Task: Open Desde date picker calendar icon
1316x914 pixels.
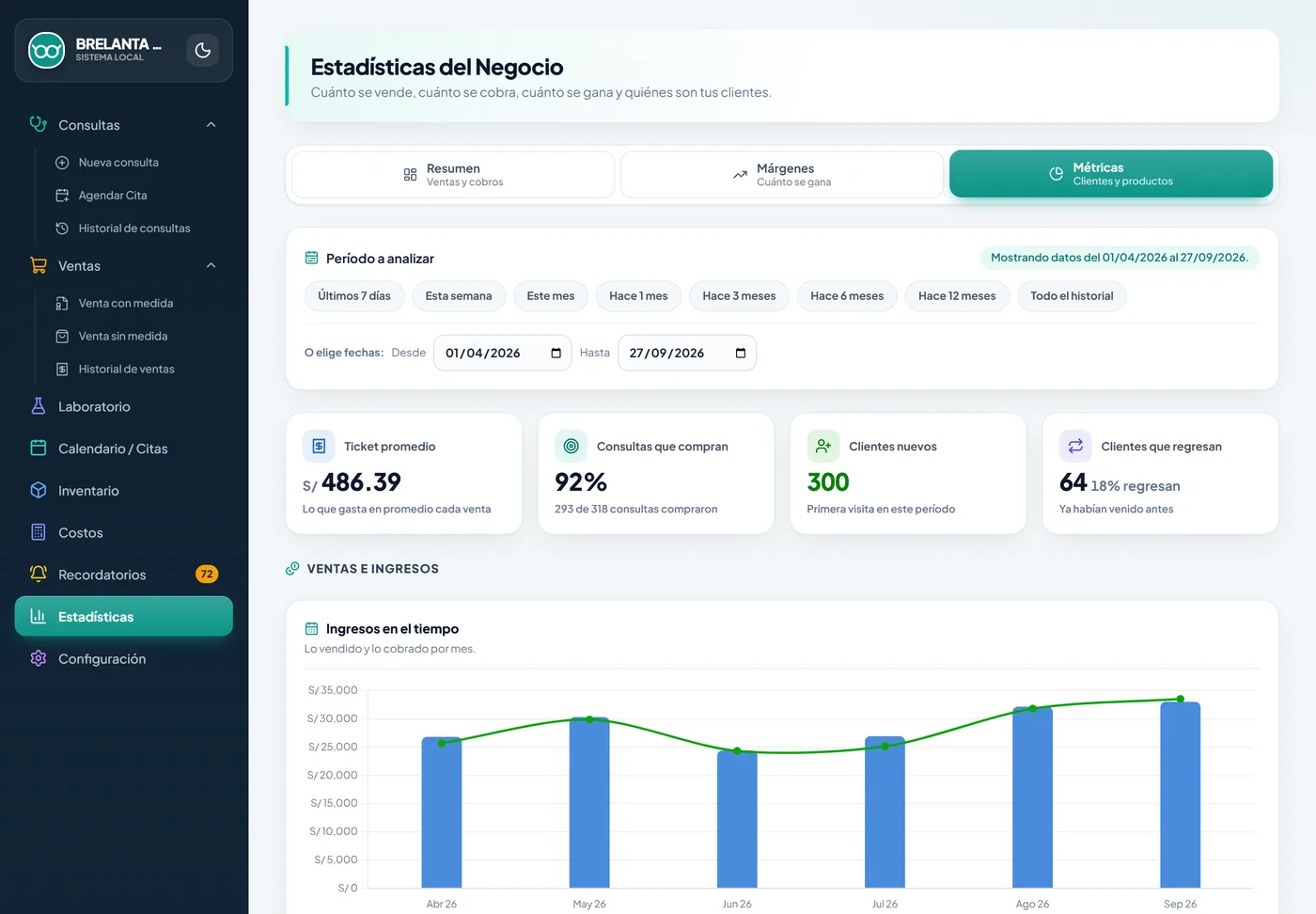Action: [x=556, y=354]
